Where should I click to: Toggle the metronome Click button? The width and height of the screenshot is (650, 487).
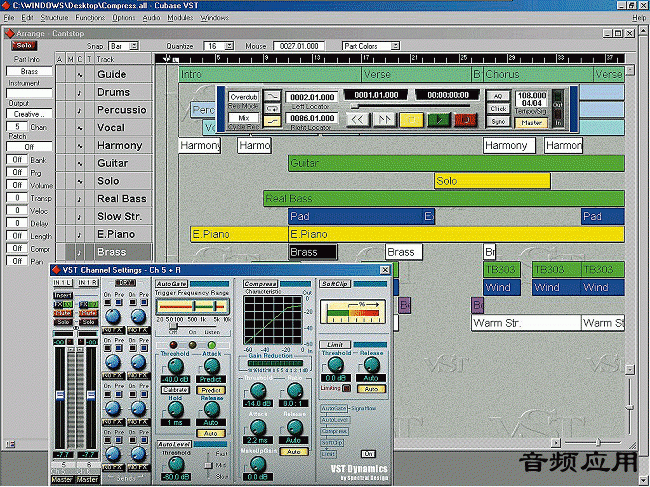[x=498, y=109]
